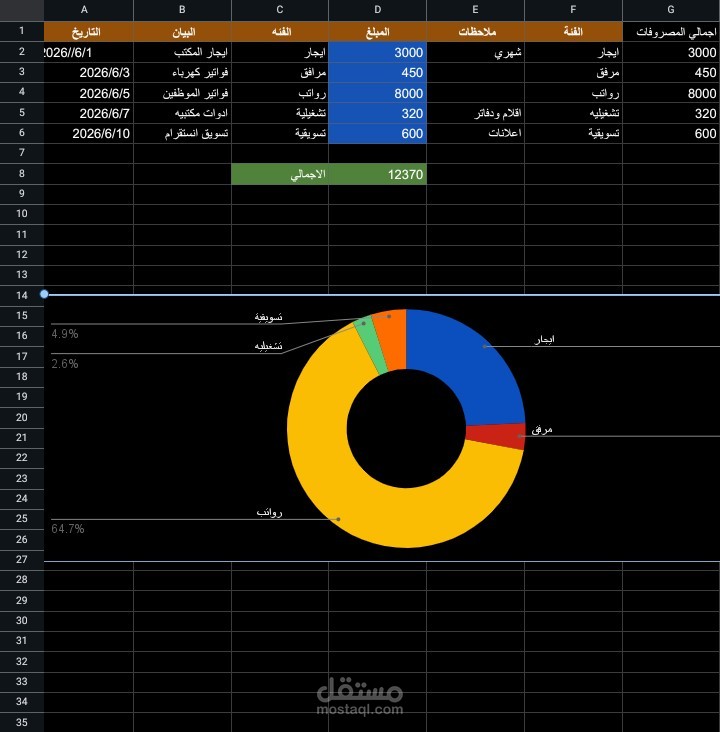Screen dimensions: 720x732
Task: Select column D header
Action: click(377, 10)
